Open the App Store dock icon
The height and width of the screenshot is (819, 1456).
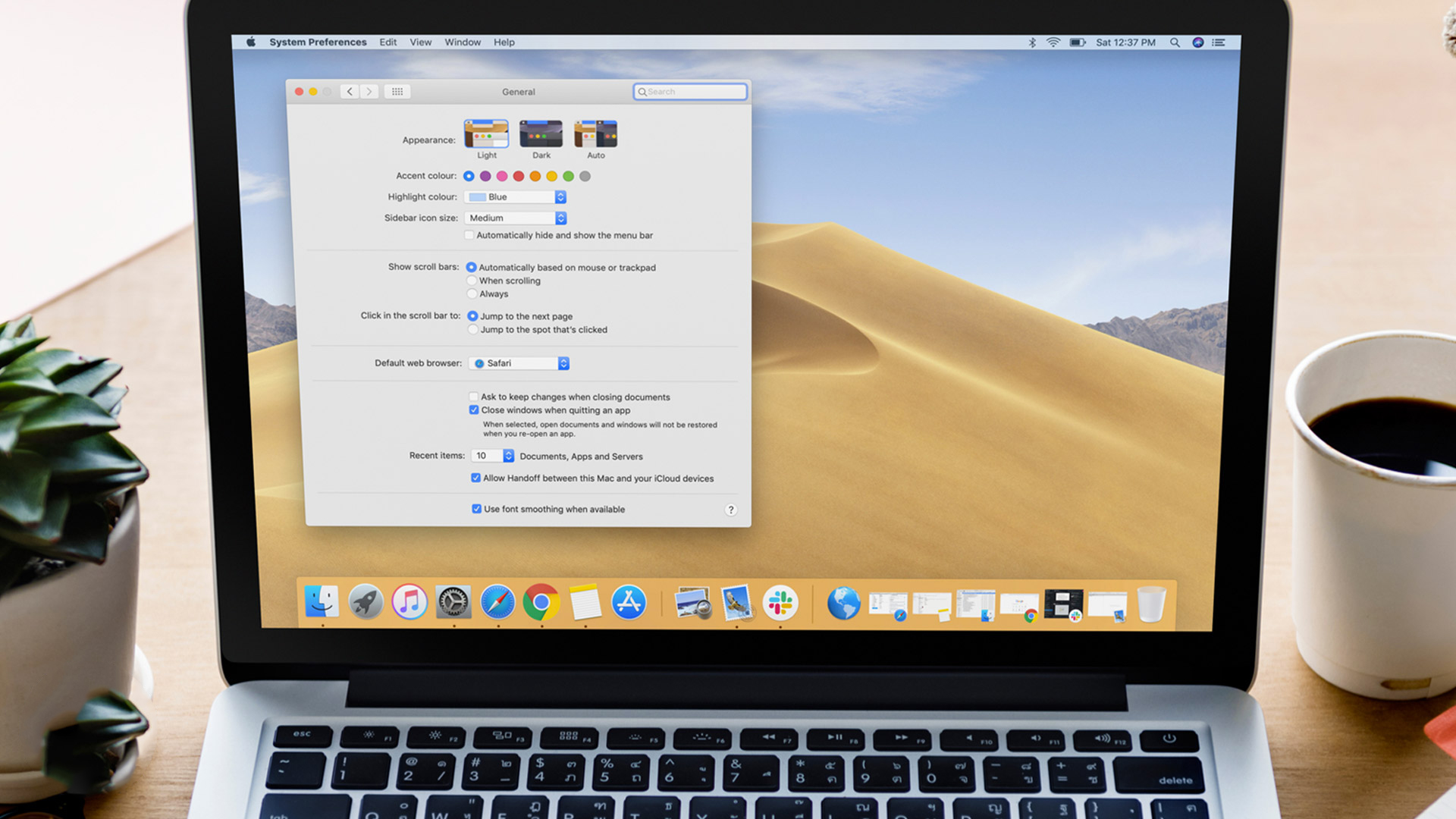(x=629, y=603)
